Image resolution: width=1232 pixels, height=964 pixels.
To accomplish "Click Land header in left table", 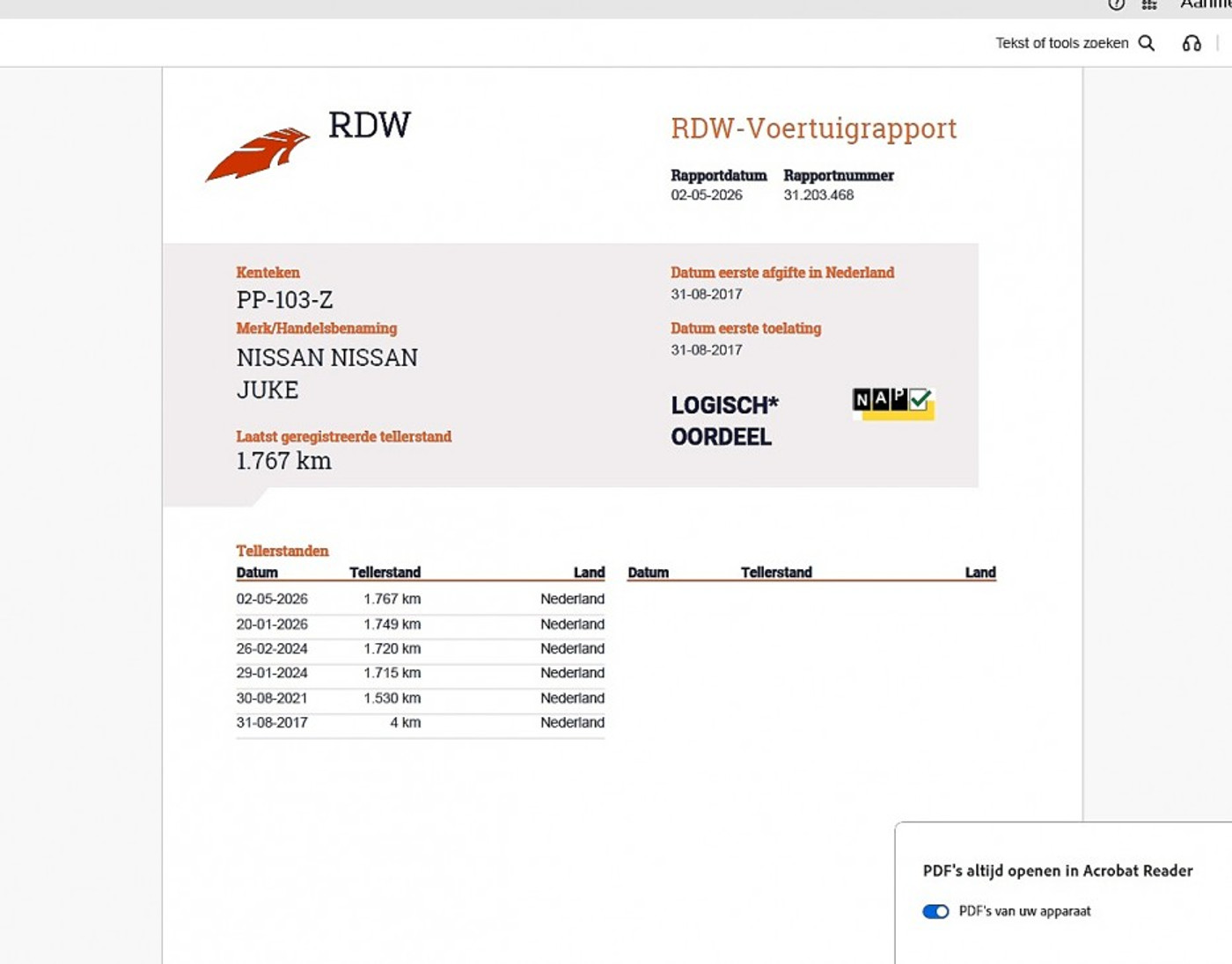I will (589, 573).
